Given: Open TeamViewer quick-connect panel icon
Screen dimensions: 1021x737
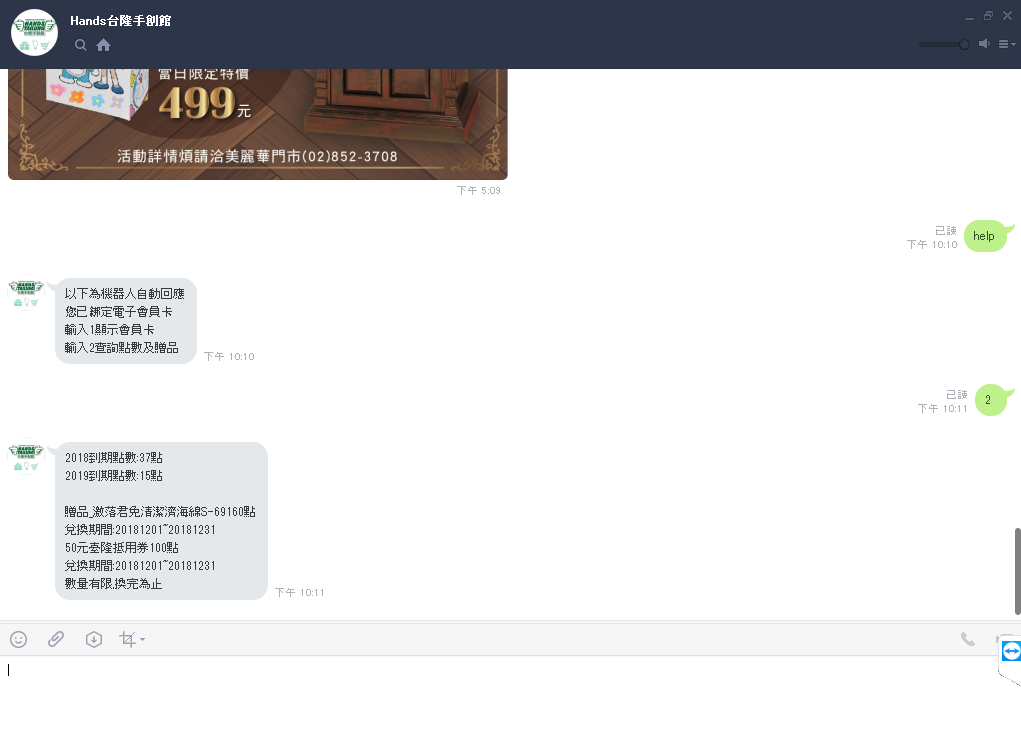Looking at the screenshot, I should point(1011,651).
